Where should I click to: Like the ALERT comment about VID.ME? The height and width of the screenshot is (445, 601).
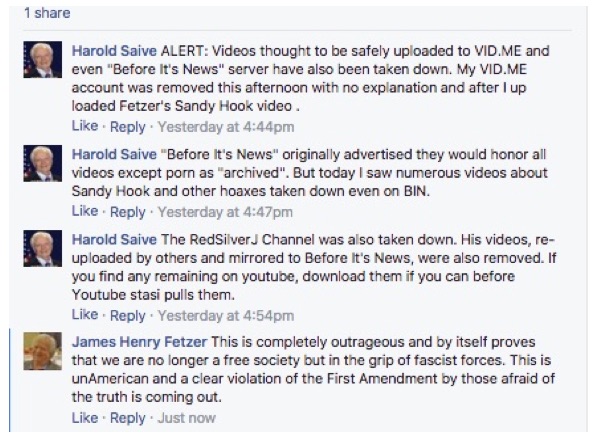coord(85,126)
